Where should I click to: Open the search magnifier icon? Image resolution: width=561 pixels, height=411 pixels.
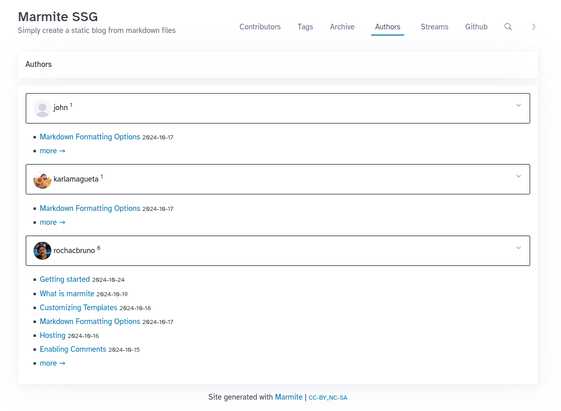508,27
